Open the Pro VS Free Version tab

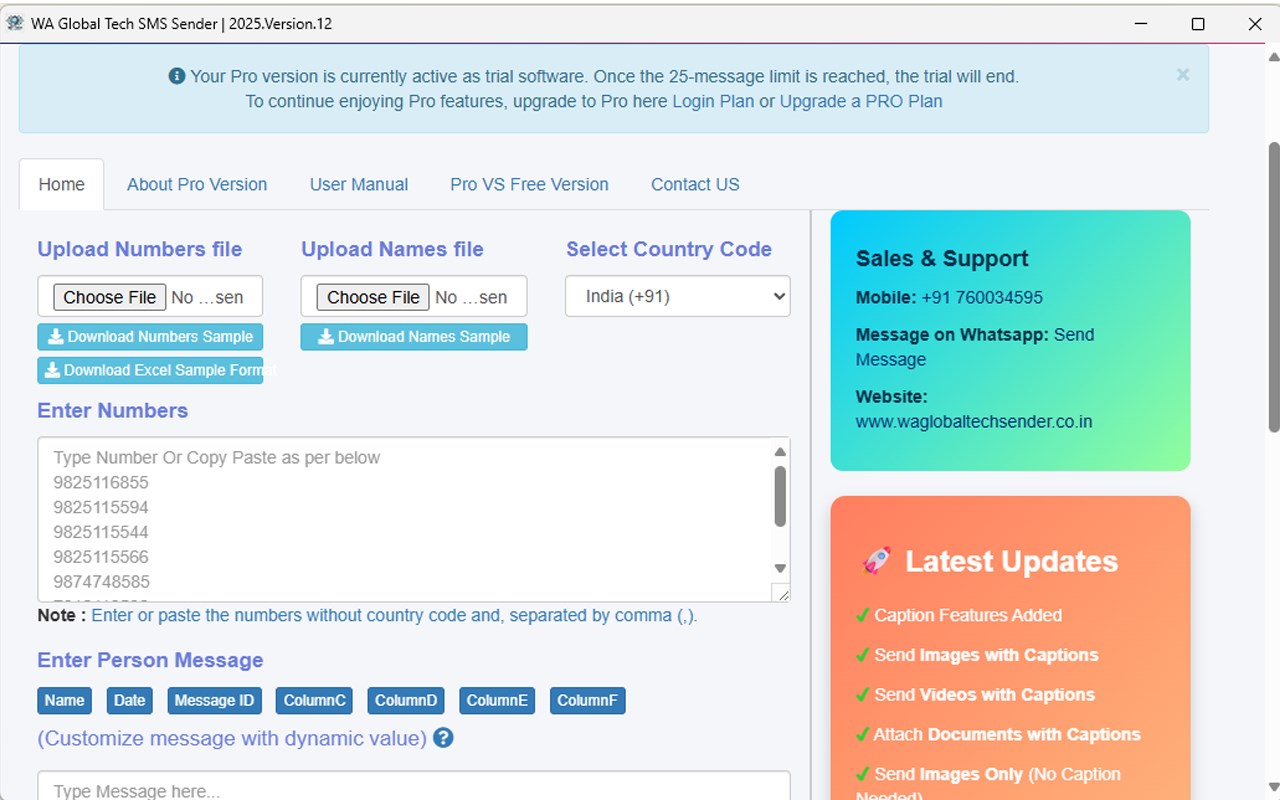529,184
